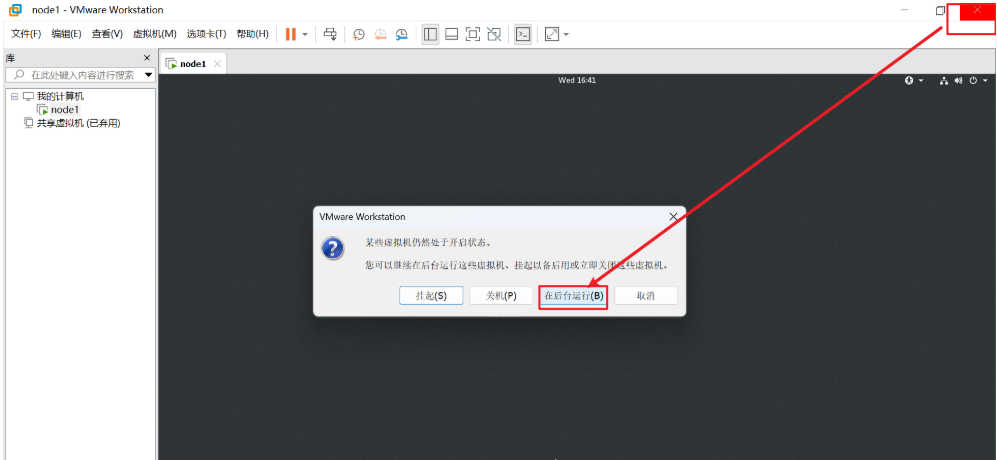Open the 查看(V) menu
This screenshot has height=460, width=997.
pyautogui.click(x=107, y=34)
